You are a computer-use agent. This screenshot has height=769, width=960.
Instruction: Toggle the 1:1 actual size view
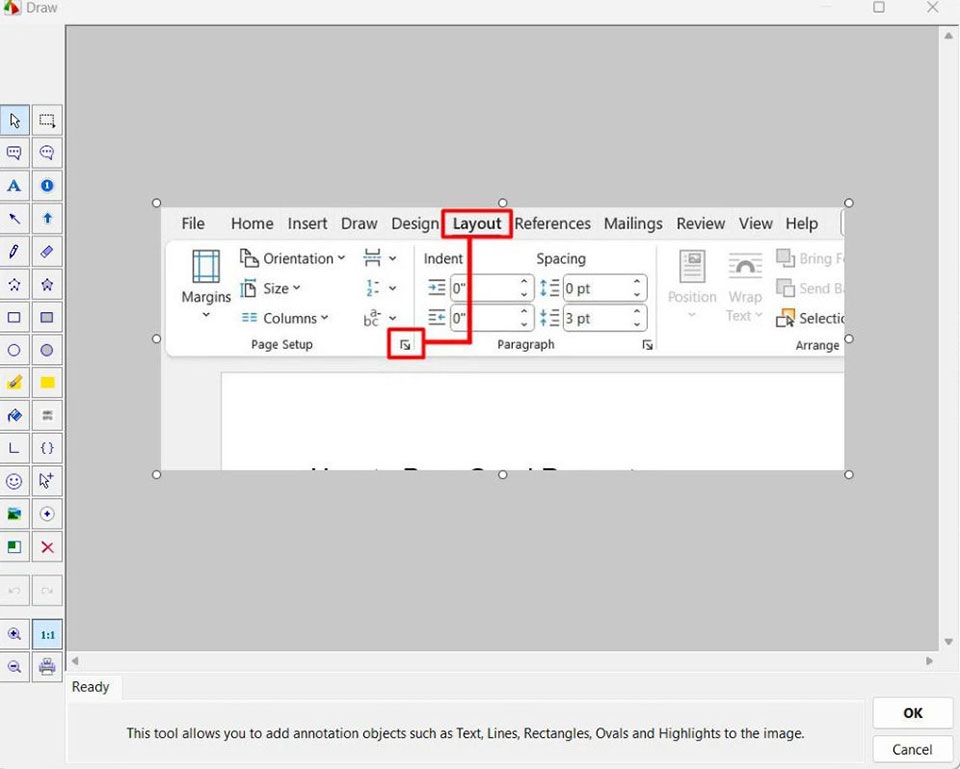click(x=47, y=634)
